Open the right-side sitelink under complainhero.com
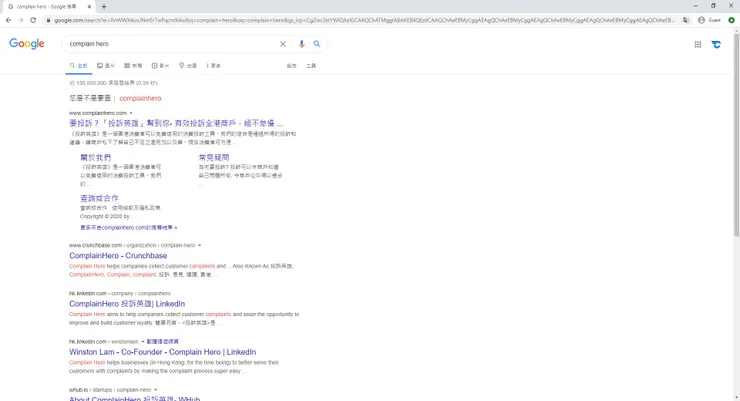The height and width of the screenshot is (401, 740). [x=214, y=158]
